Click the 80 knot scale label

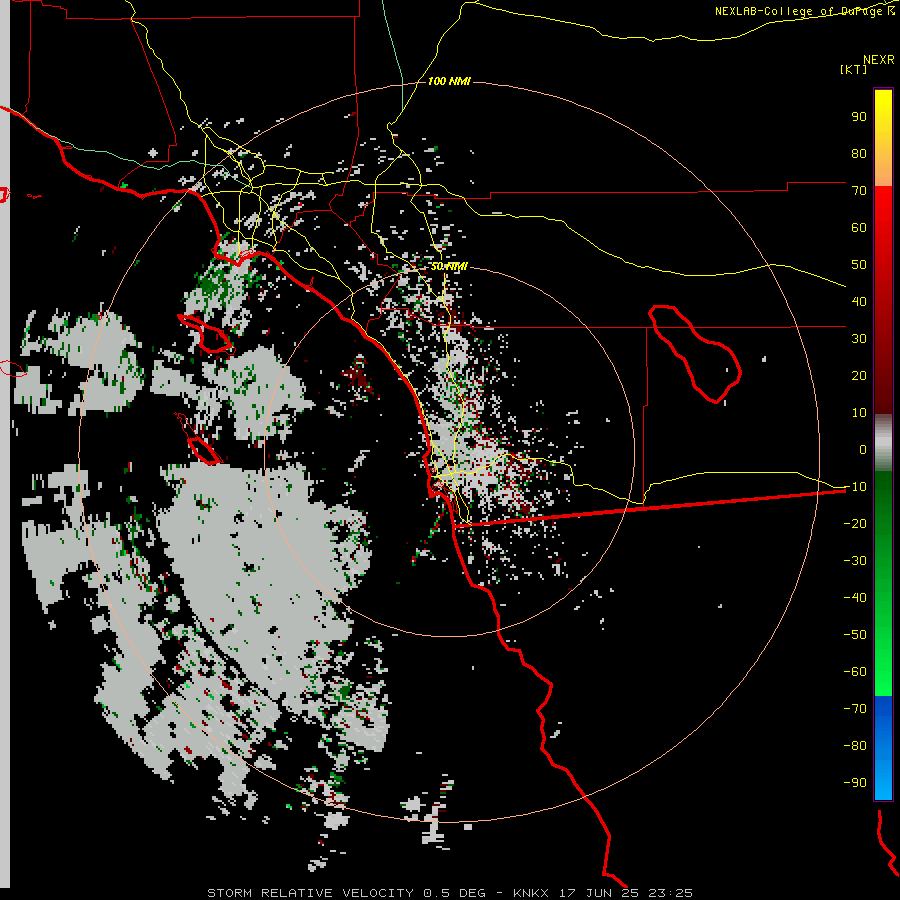point(859,153)
